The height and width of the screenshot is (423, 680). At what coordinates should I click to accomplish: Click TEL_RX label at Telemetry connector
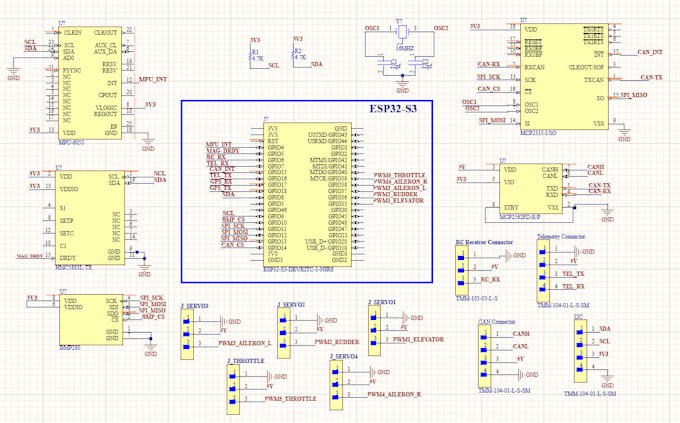coord(573,286)
